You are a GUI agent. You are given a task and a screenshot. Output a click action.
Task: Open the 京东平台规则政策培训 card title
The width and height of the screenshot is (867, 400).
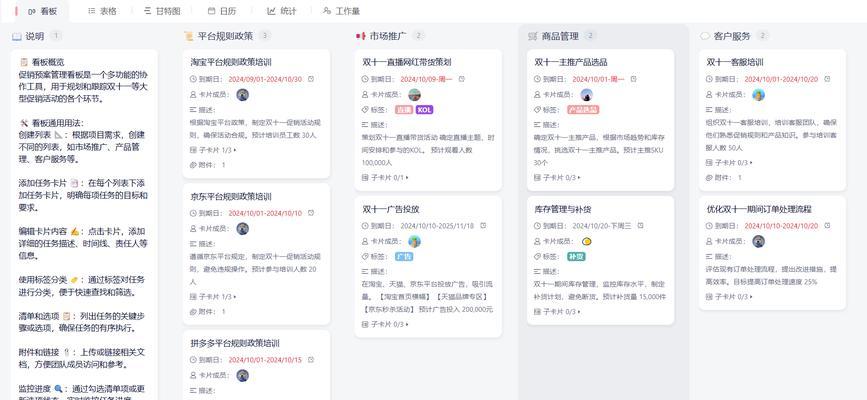pos(231,196)
